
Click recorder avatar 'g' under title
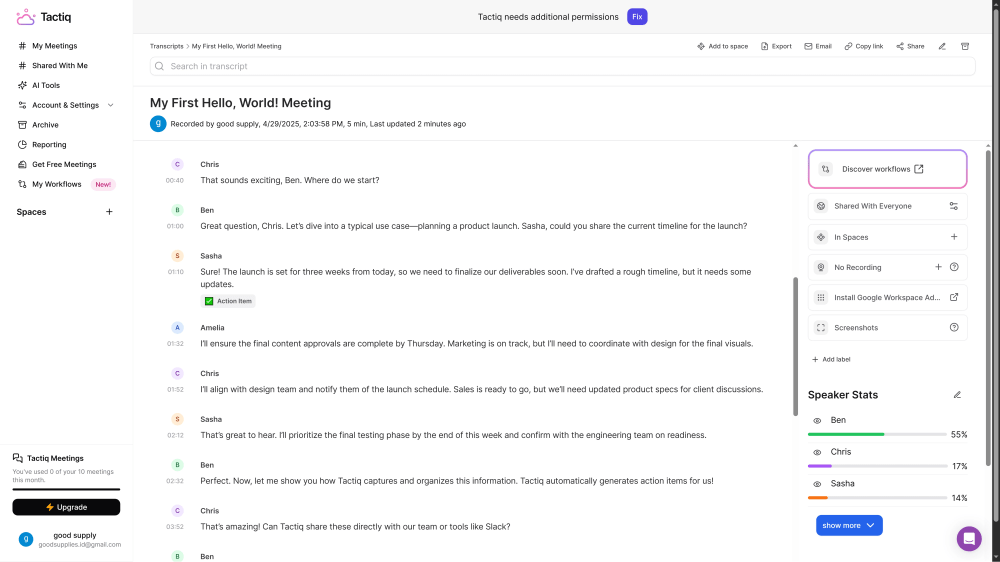click(x=158, y=124)
